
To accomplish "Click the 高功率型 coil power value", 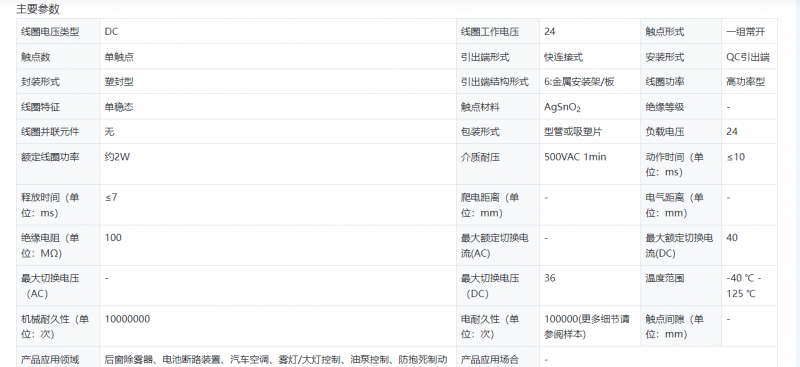I will point(745,82).
